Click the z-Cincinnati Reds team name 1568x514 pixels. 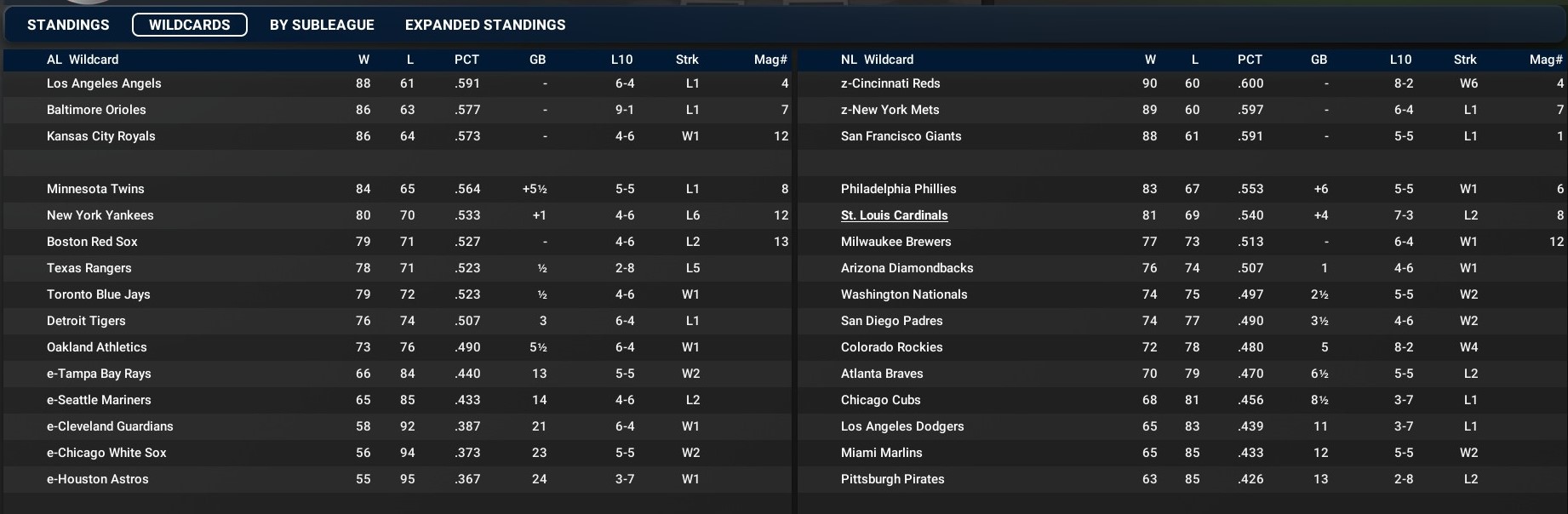click(x=890, y=83)
